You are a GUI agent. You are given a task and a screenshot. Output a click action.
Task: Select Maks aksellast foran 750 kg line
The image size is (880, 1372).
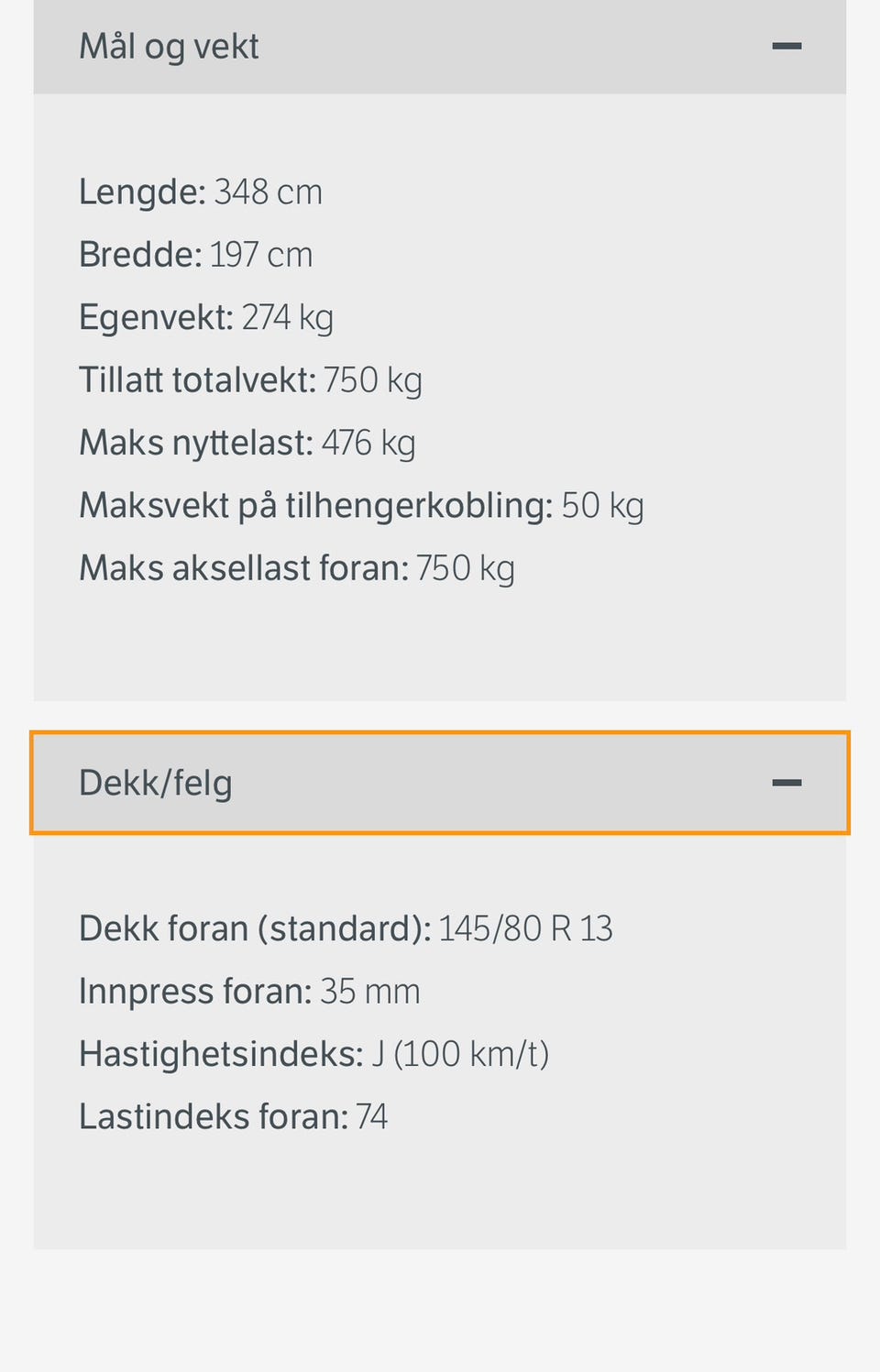(x=297, y=568)
